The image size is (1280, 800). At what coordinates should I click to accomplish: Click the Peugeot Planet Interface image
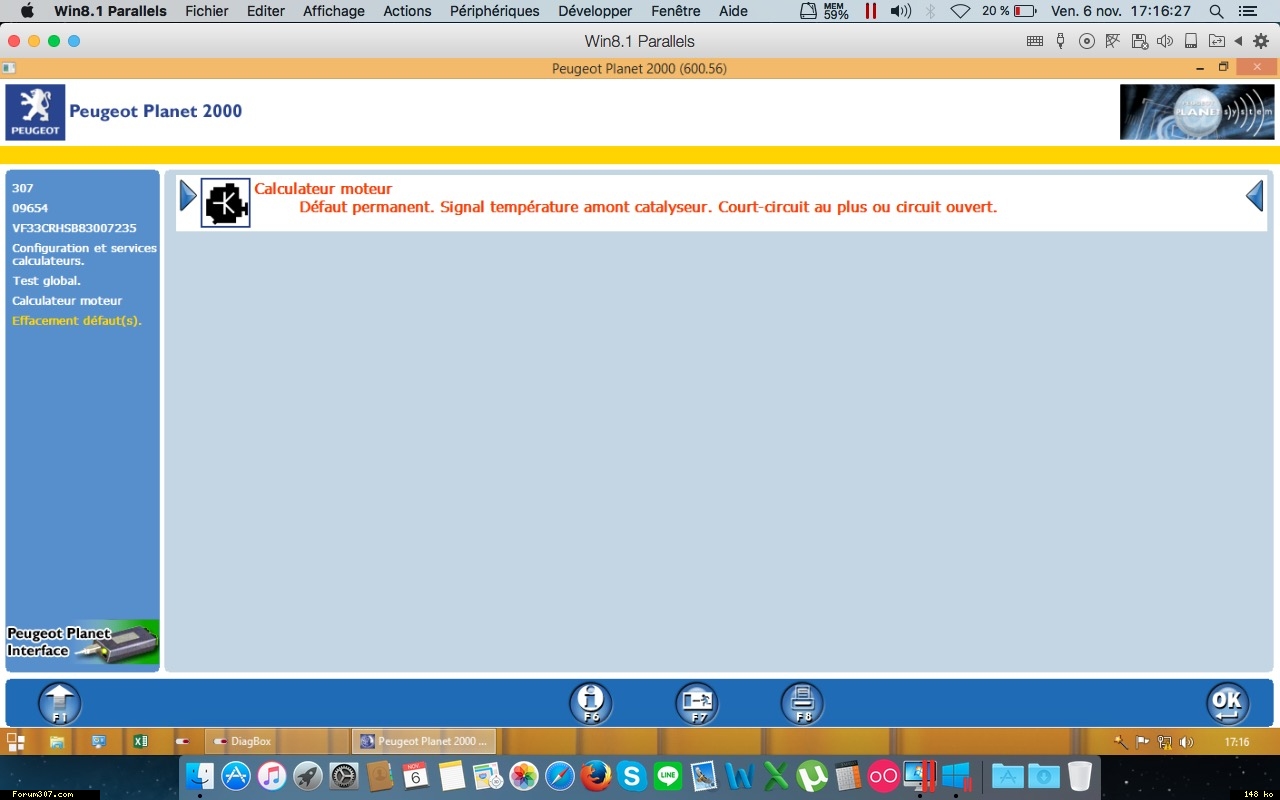click(83, 642)
